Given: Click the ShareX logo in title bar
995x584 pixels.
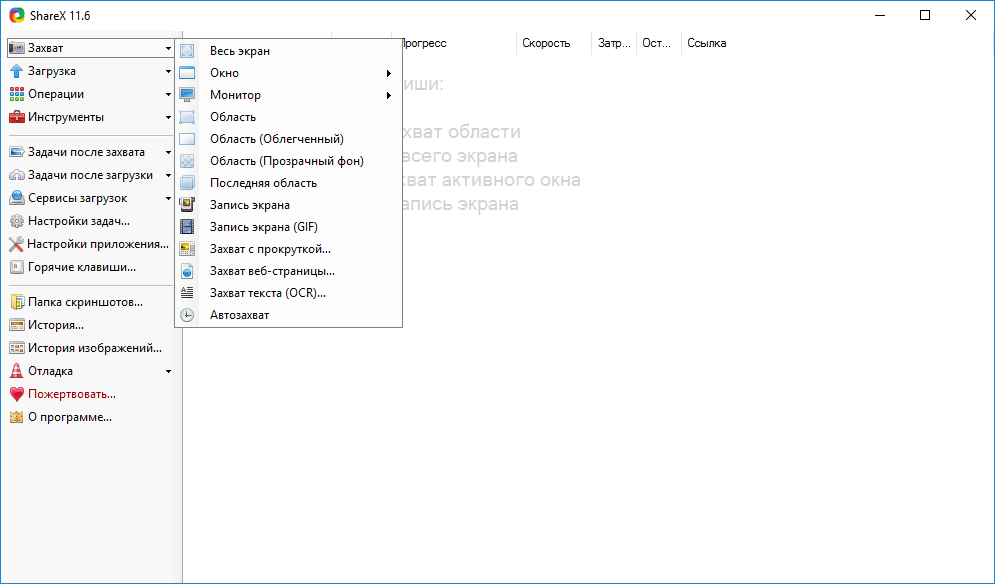Looking at the screenshot, I should (x=17, y=15).
